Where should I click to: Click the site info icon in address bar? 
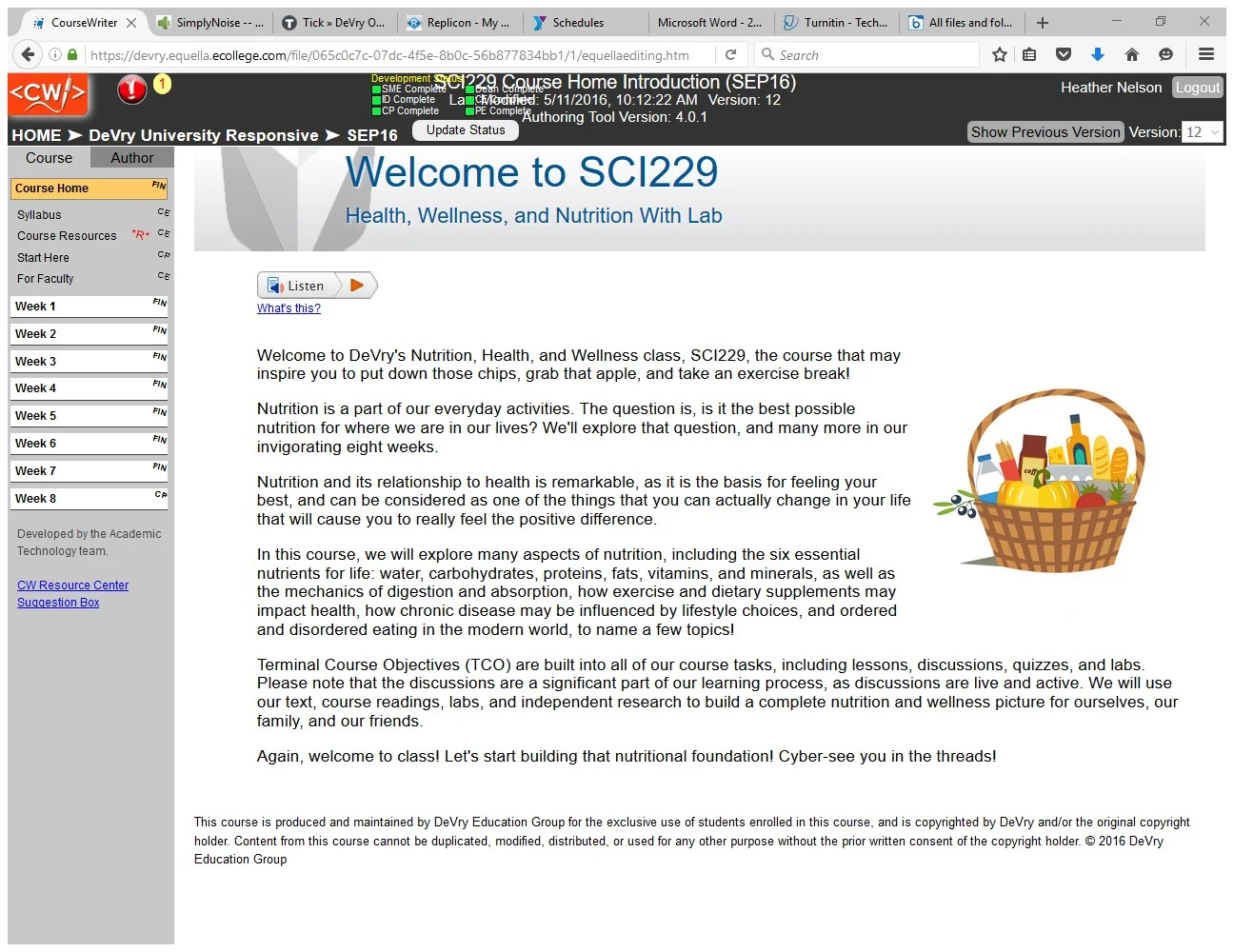[55, 54]
